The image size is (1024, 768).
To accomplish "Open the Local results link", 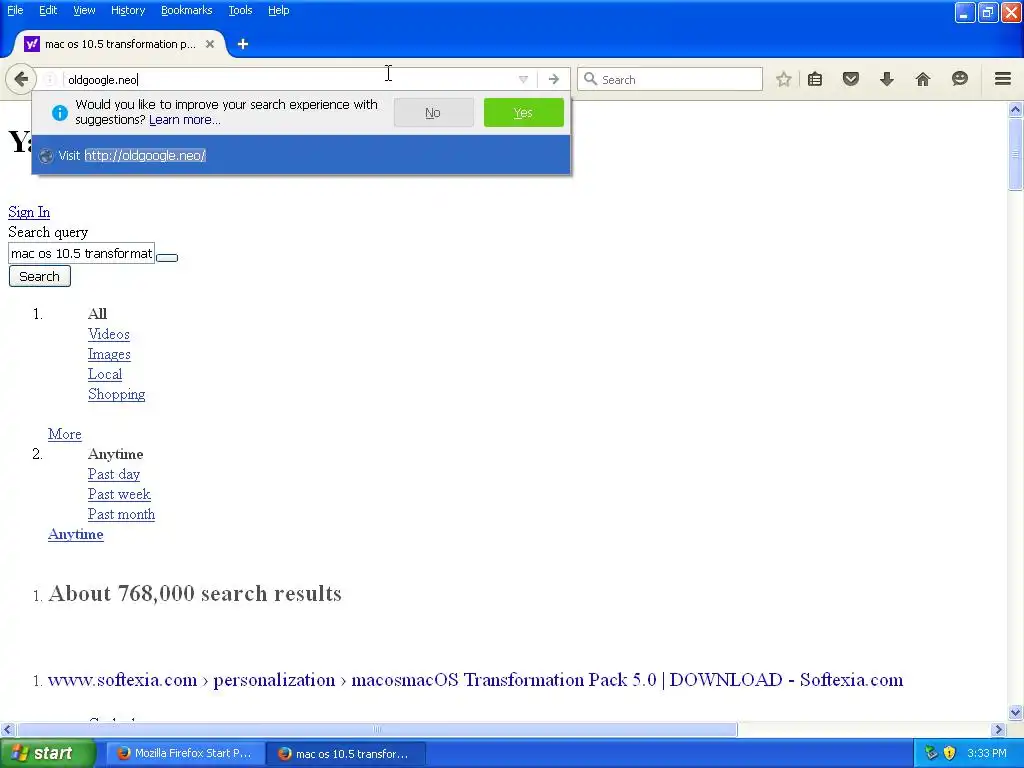I will click(104, 374).
